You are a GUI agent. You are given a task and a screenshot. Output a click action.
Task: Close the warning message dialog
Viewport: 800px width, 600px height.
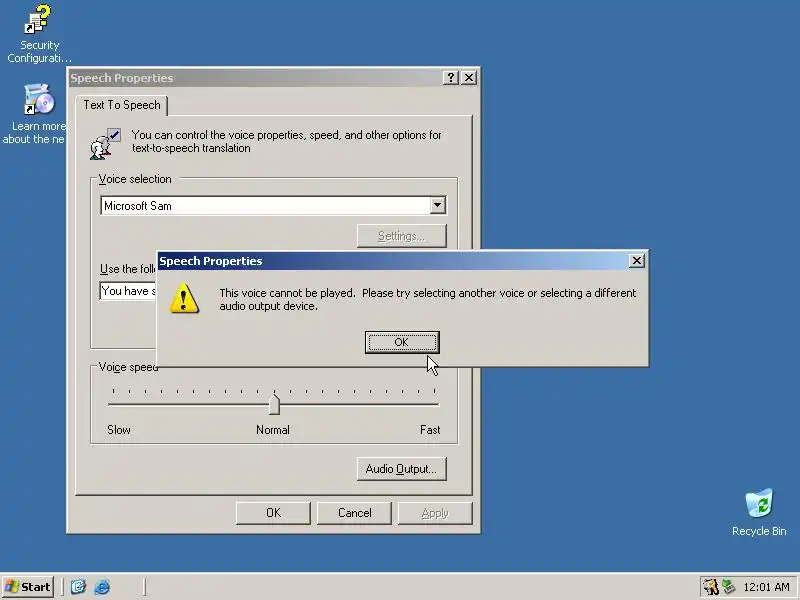click(x=636, y=261)
